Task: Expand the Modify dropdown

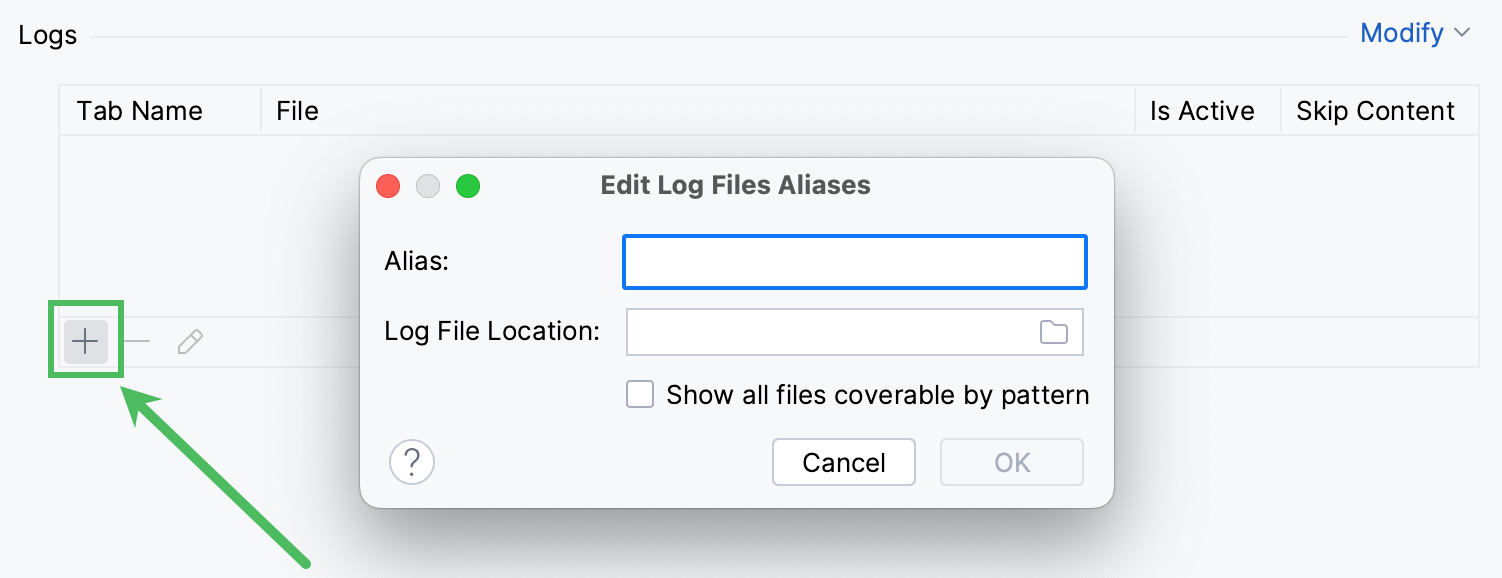Action: [1404, 33]
